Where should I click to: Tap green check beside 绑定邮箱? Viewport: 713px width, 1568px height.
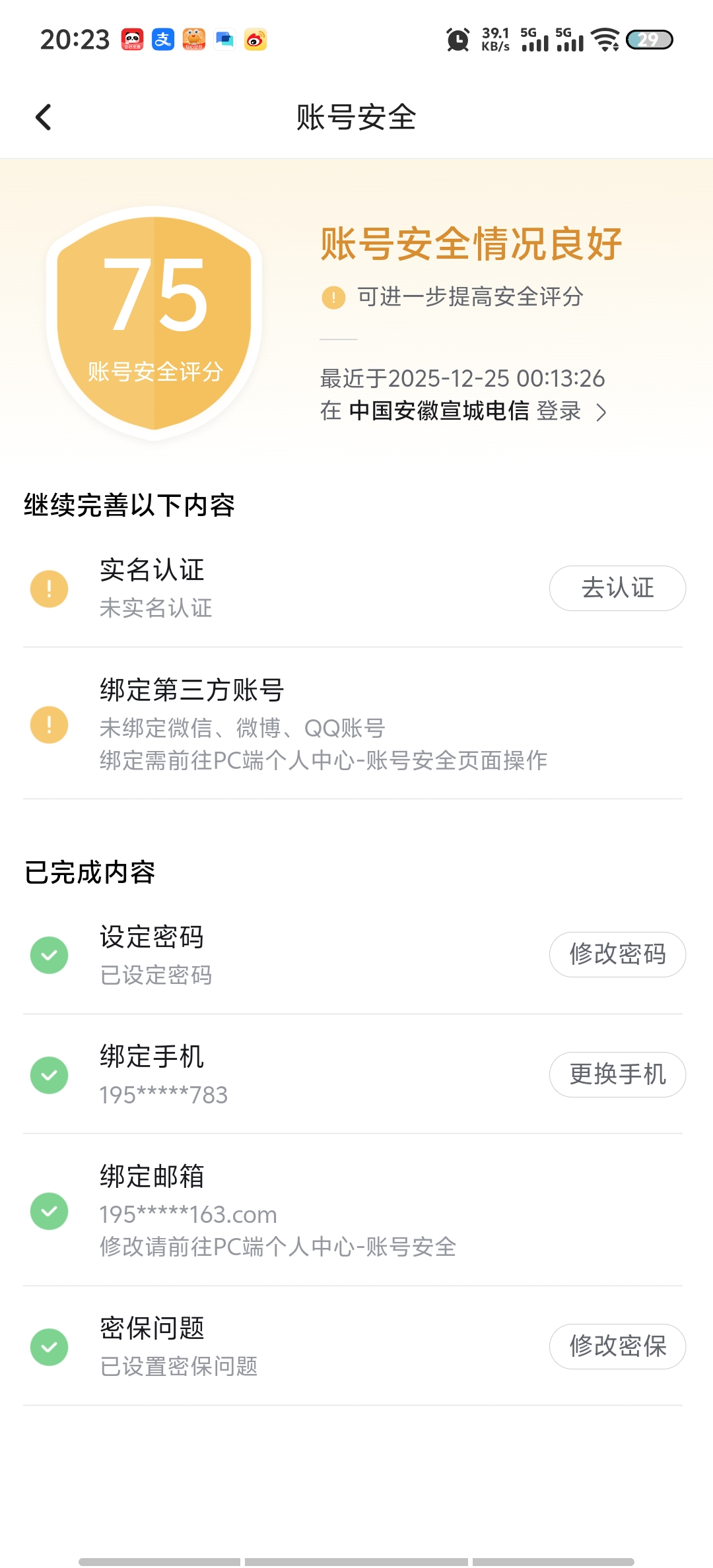[50, 1211]
